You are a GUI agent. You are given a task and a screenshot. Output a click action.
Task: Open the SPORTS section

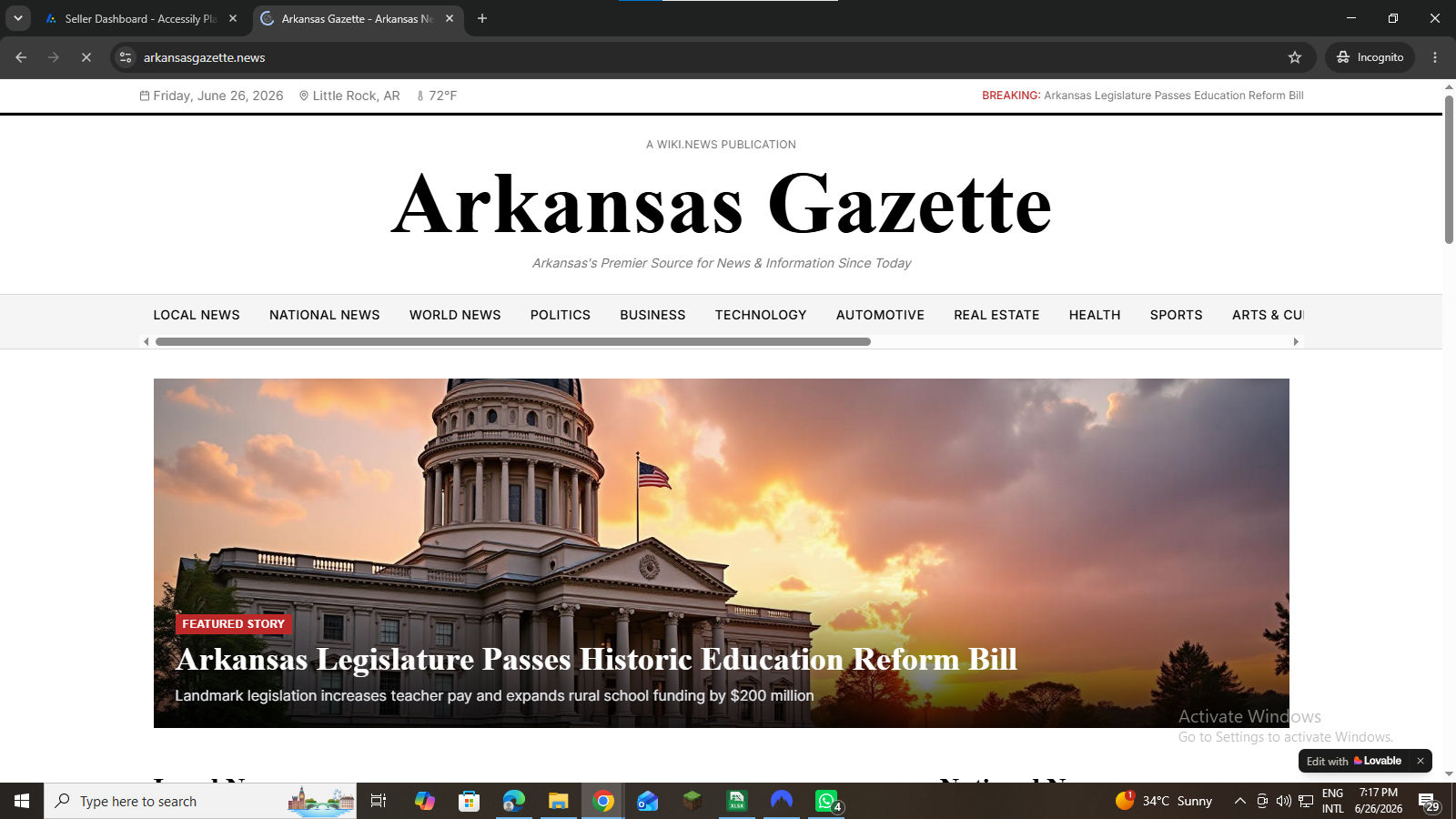(1176, 315)
